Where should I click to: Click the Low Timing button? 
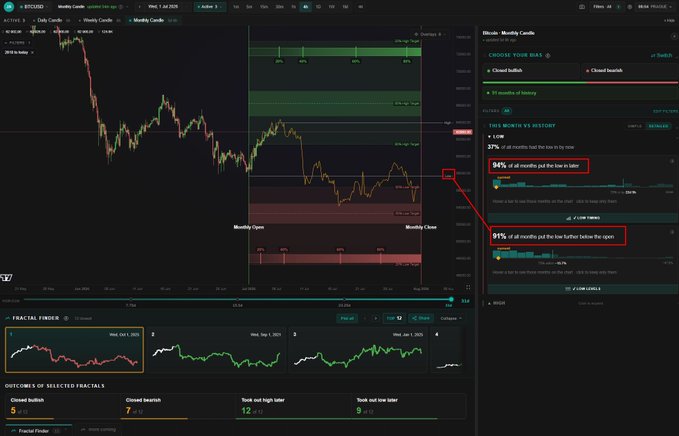coord(583,218)
